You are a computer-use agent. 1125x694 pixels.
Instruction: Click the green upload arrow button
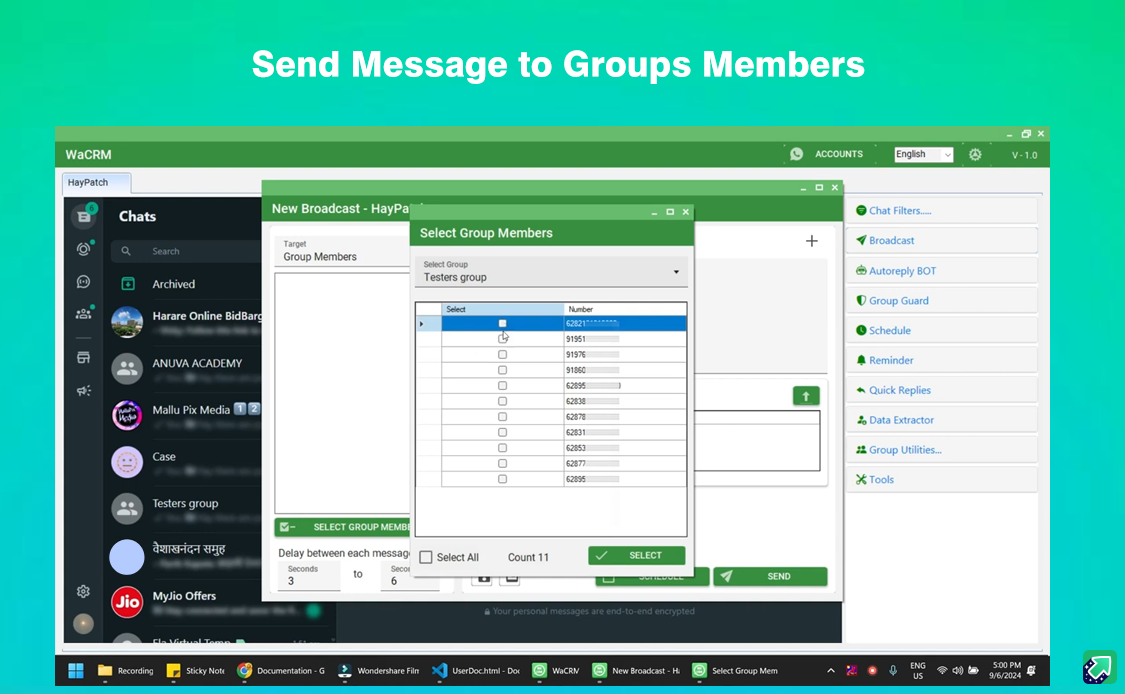(x=806, y=396)
